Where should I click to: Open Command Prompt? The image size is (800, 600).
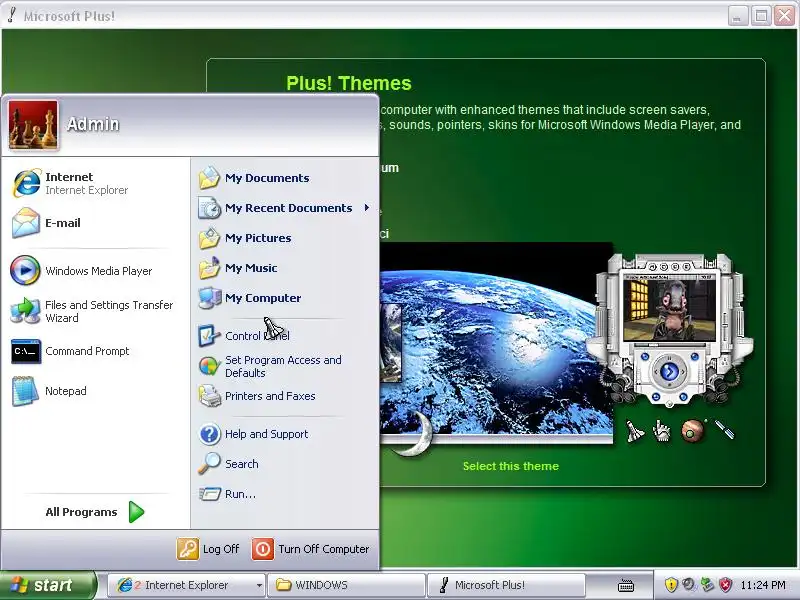tap(70, 351)
